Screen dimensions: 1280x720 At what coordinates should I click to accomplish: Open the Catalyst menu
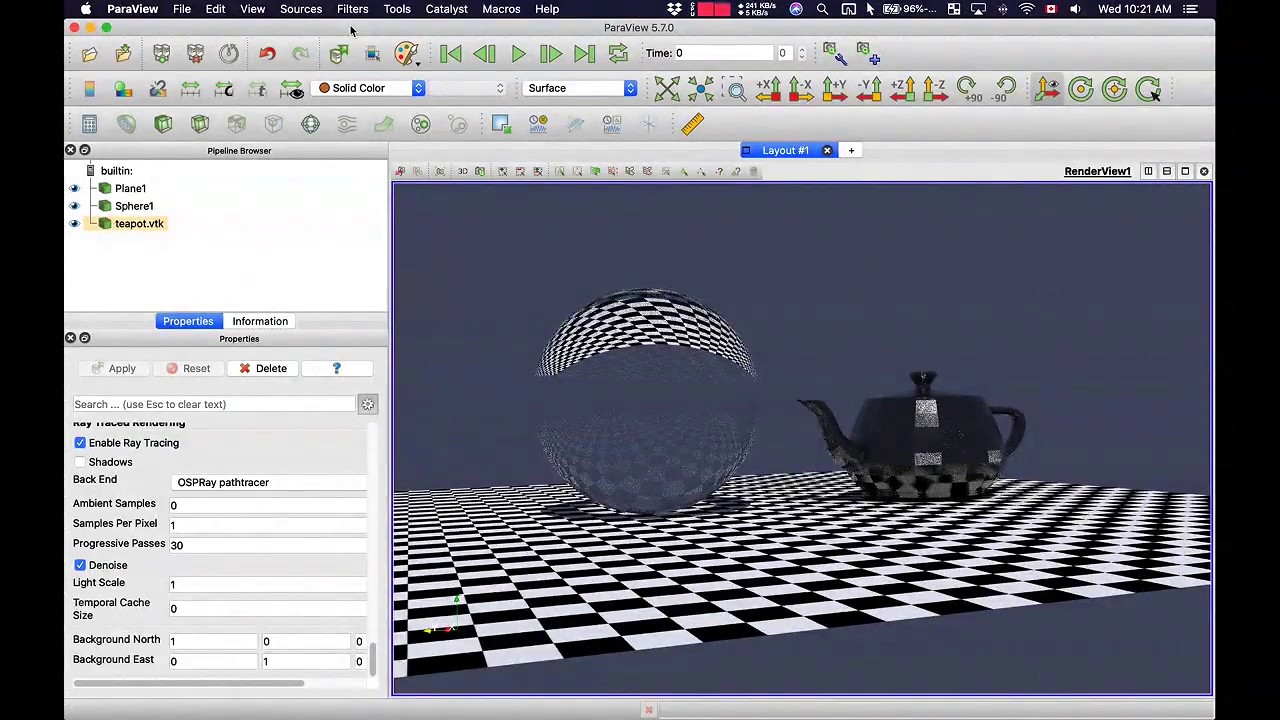click(x=446, y=9)
